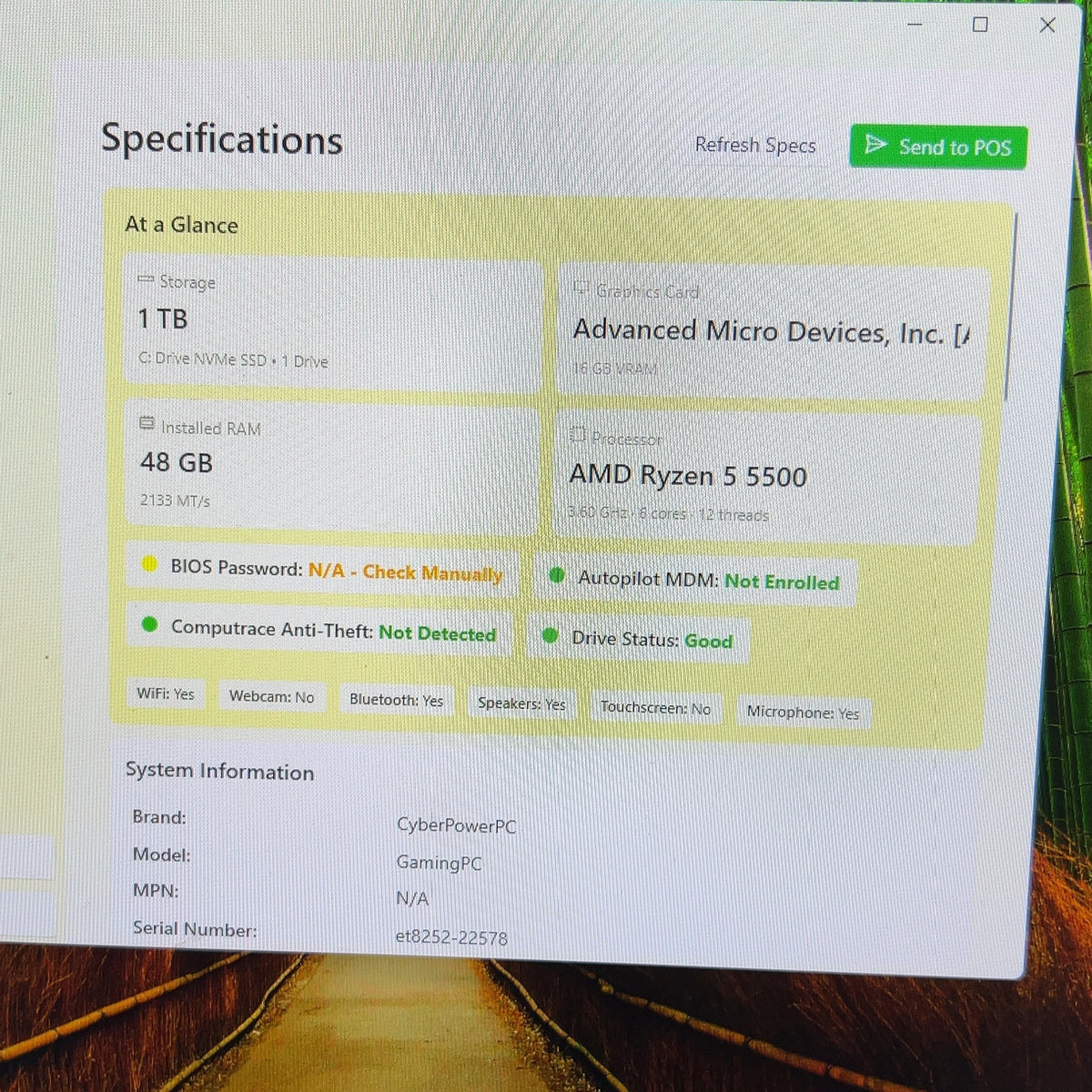Click the Touchscreen: No chip

655,708
